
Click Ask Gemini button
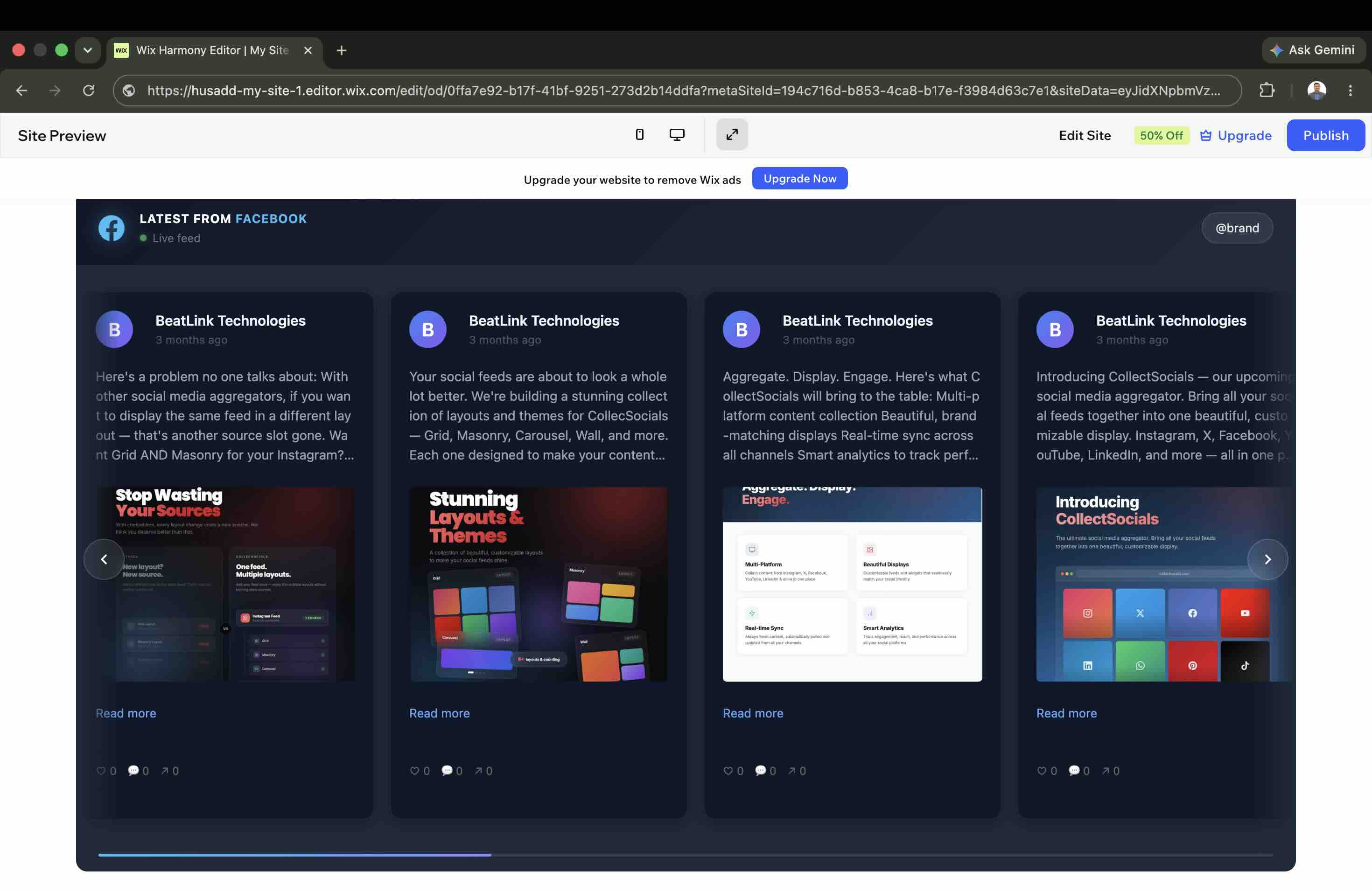[x=1313, y=50]
